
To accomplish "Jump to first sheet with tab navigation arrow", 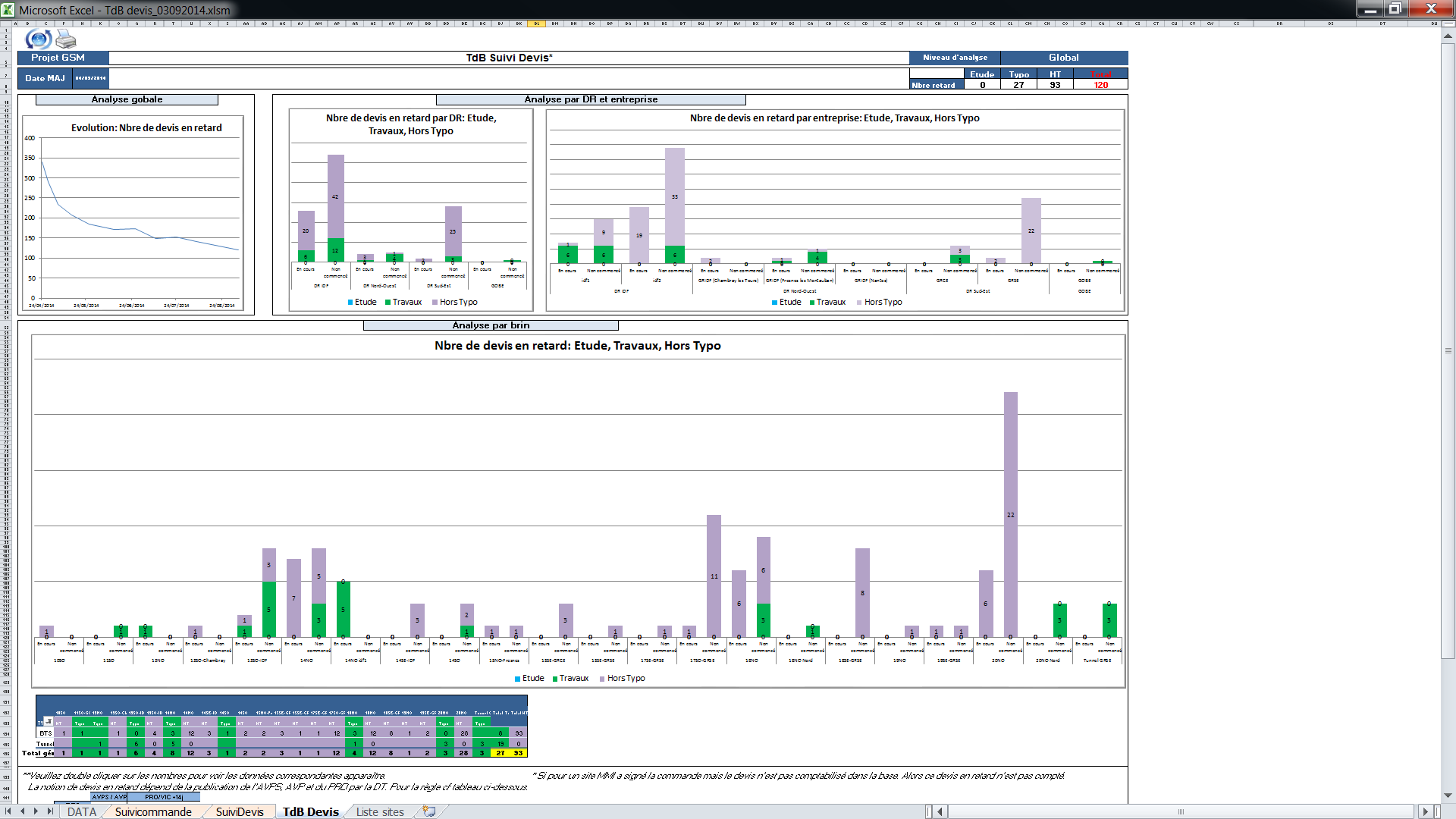I will pyautogui.click(x=9, y=811).
